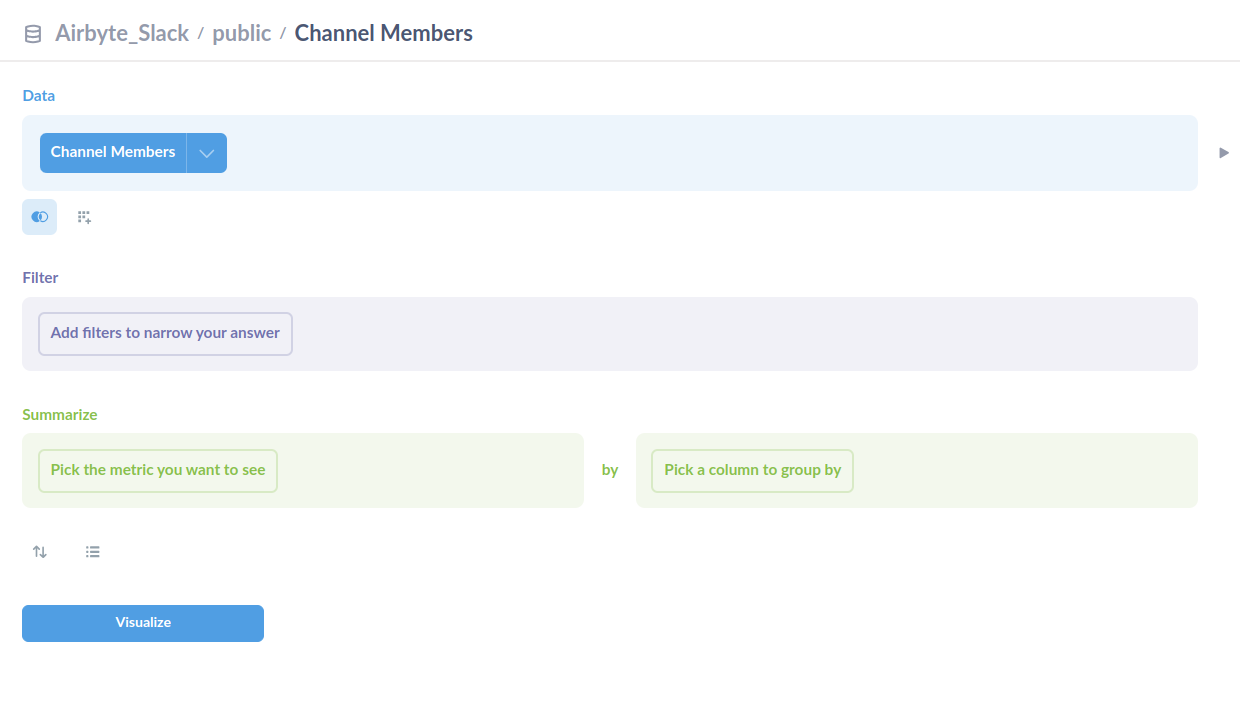Image resolution: width=1240 pixels, height=705 pixels.
Task: Expand the Channel Members column picker chevron
Action: coord(207,153)
